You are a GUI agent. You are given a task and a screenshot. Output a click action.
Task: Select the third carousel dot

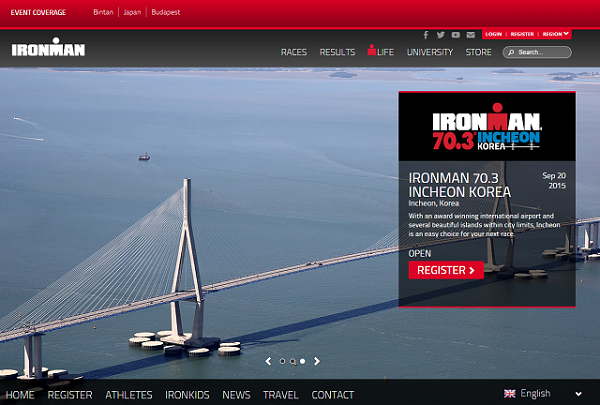pos(303,361)
